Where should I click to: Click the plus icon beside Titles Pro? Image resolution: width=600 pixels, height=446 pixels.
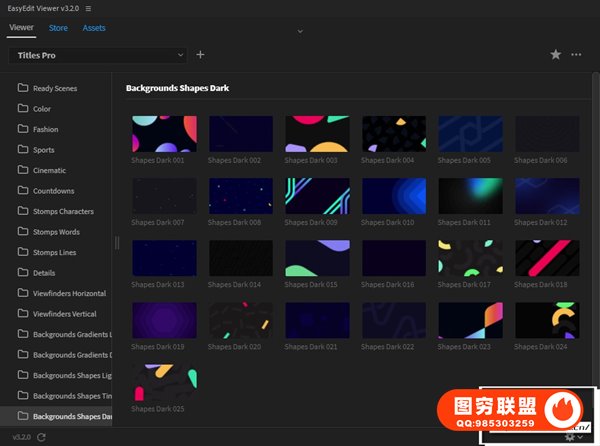point(200,55)
